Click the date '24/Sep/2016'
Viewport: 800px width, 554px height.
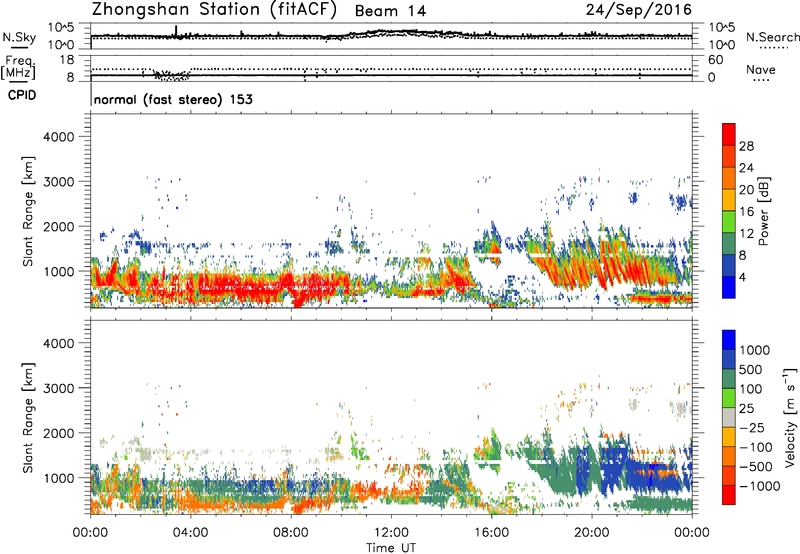(639, 10)
